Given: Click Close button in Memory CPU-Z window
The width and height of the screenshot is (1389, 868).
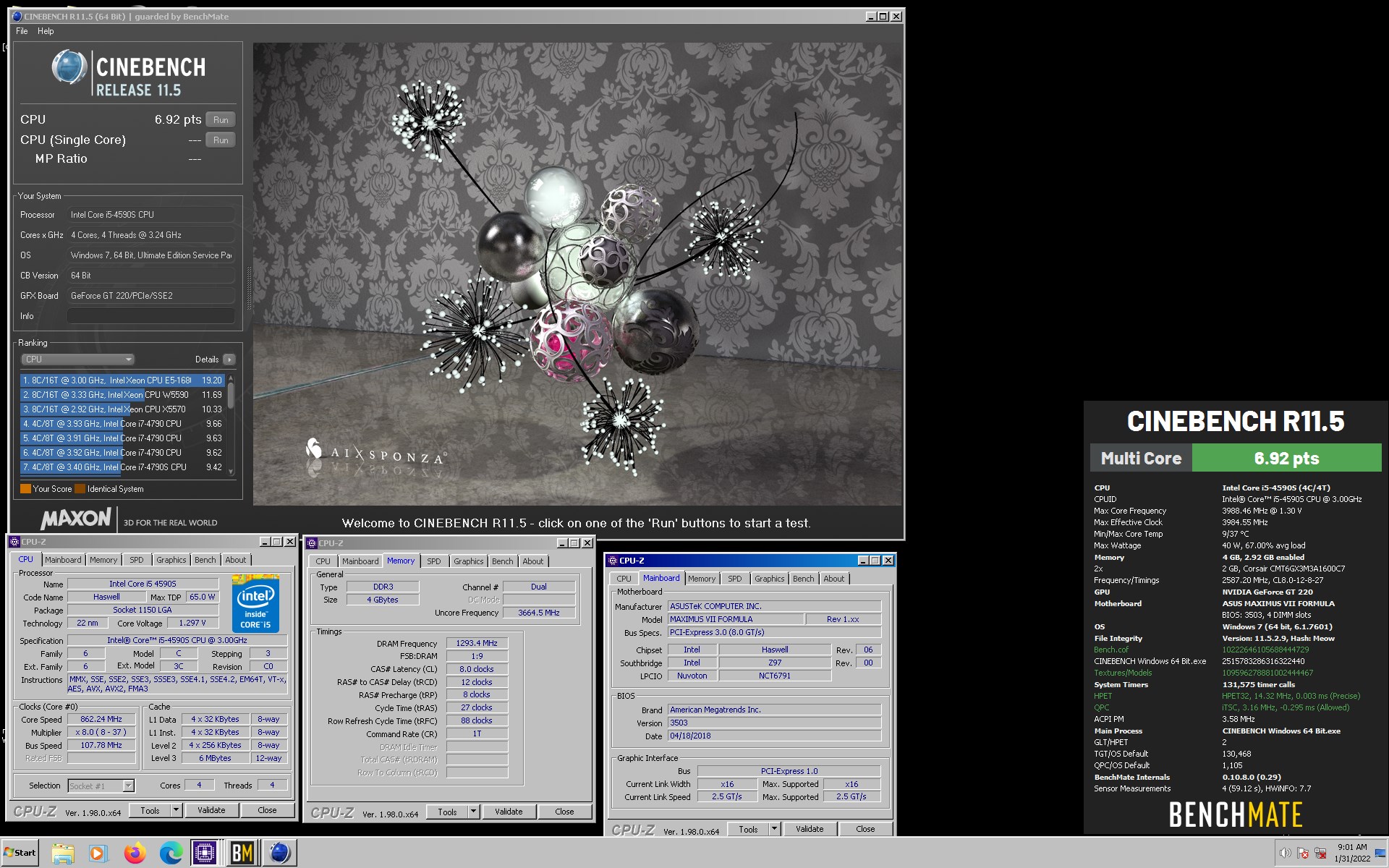Looking at the screenshot, I should (x=564, y=812).
